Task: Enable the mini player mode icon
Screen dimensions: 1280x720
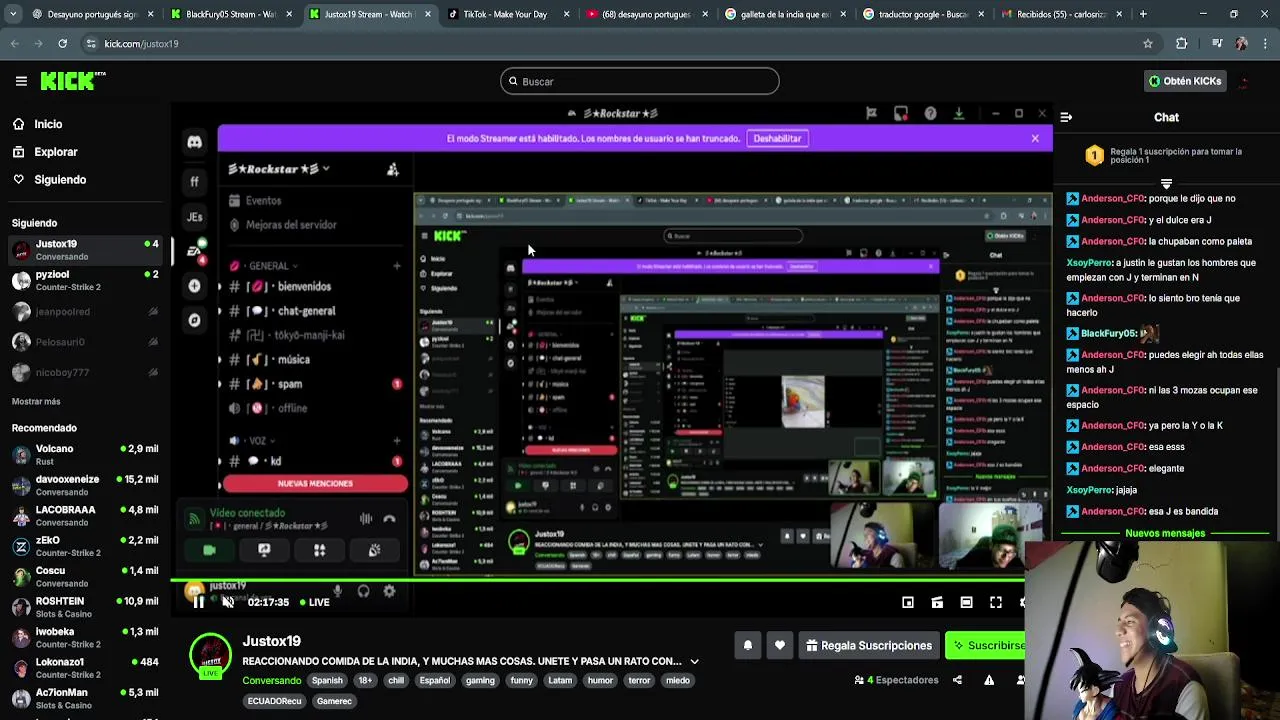Action: click(908, 602)
